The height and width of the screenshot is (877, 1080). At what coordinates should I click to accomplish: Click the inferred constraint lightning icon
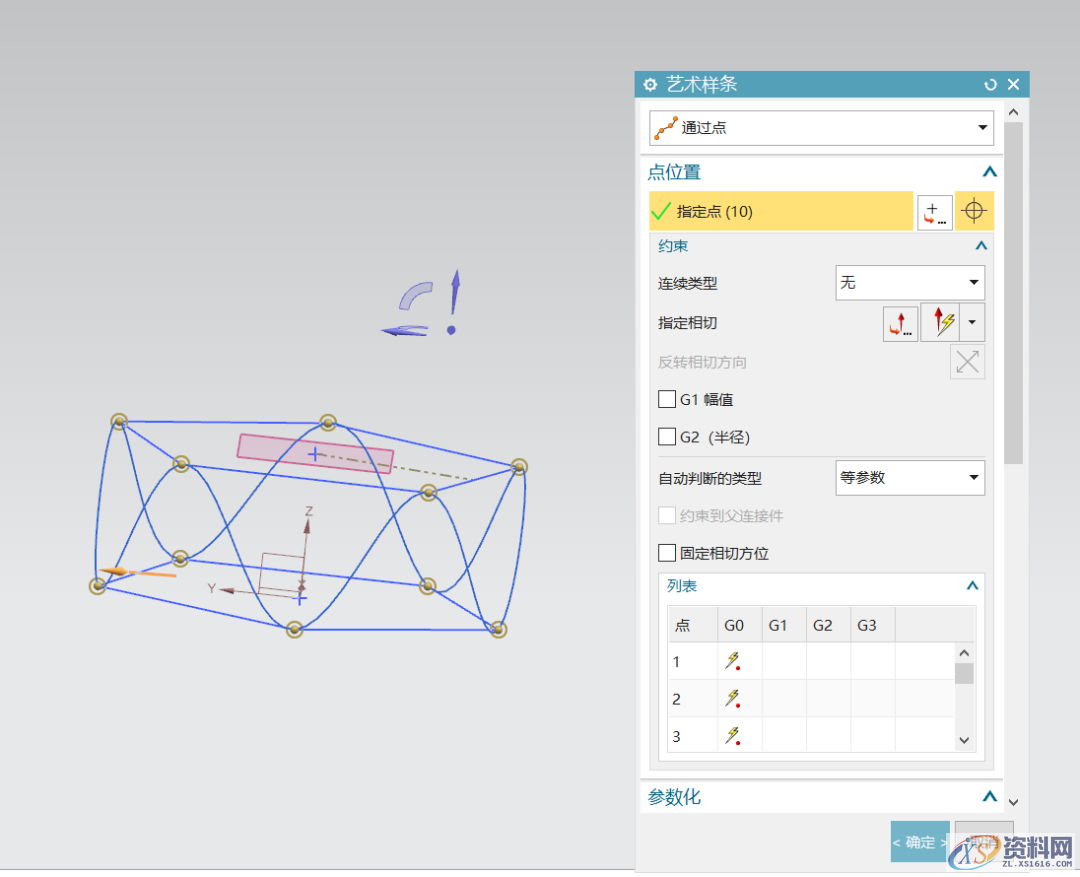click(943, 323)
